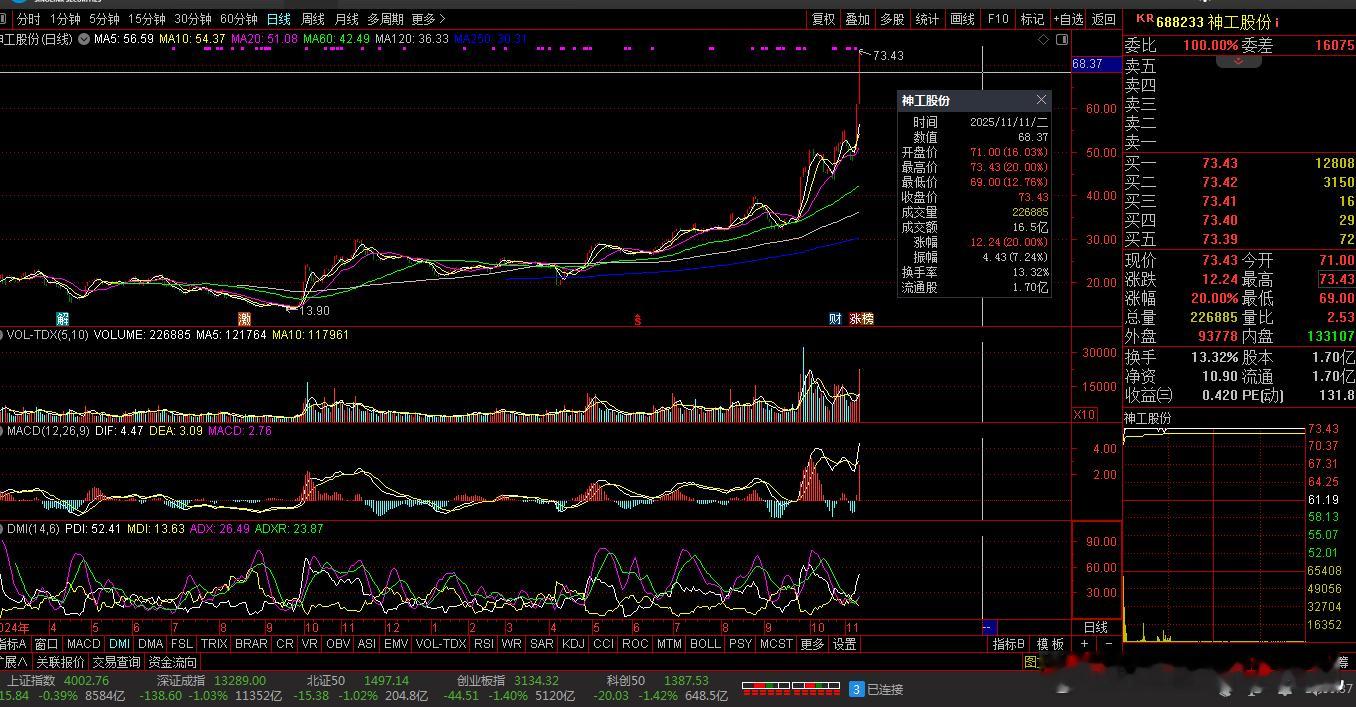Click the 画线 drawing tools button
Screen dimensions: 1356x707
pos(962,19)
